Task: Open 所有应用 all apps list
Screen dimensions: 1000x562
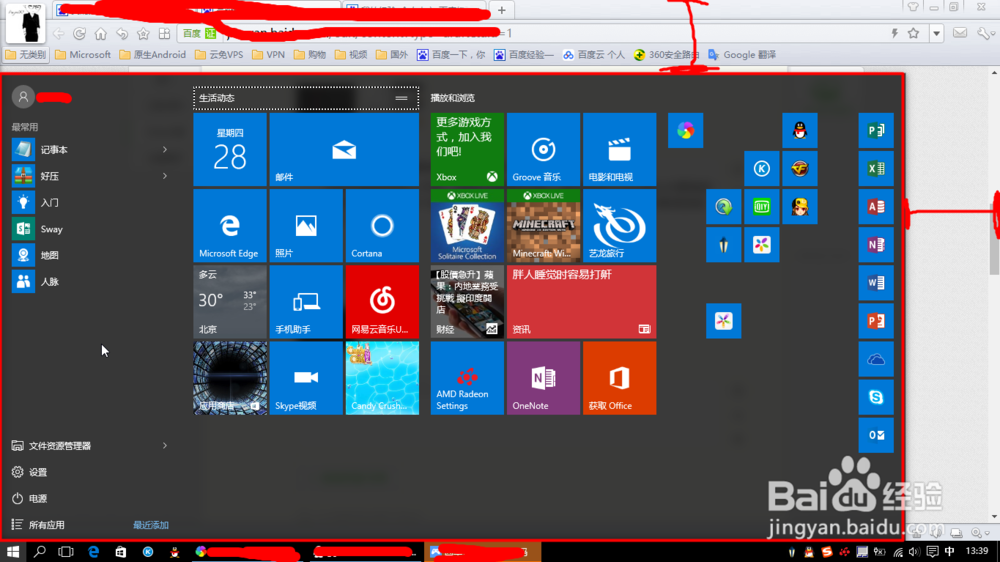Action: click(38, 525)
